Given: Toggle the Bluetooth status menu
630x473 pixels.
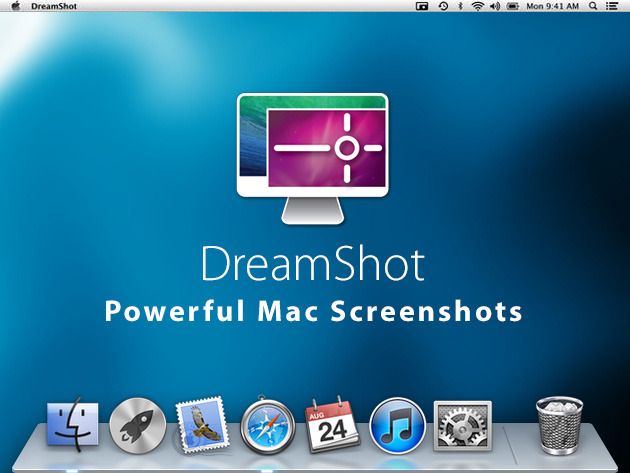Looking at the screenshot, I should pos(459,6).
